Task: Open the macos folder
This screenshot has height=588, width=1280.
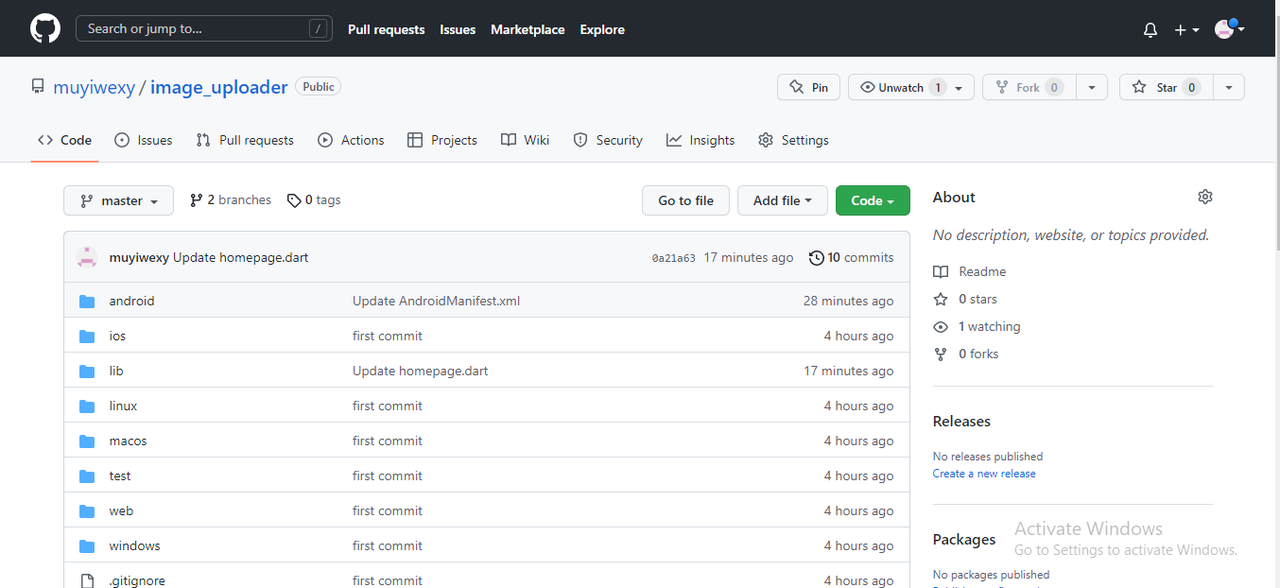Action: click(x=128, y=440)
